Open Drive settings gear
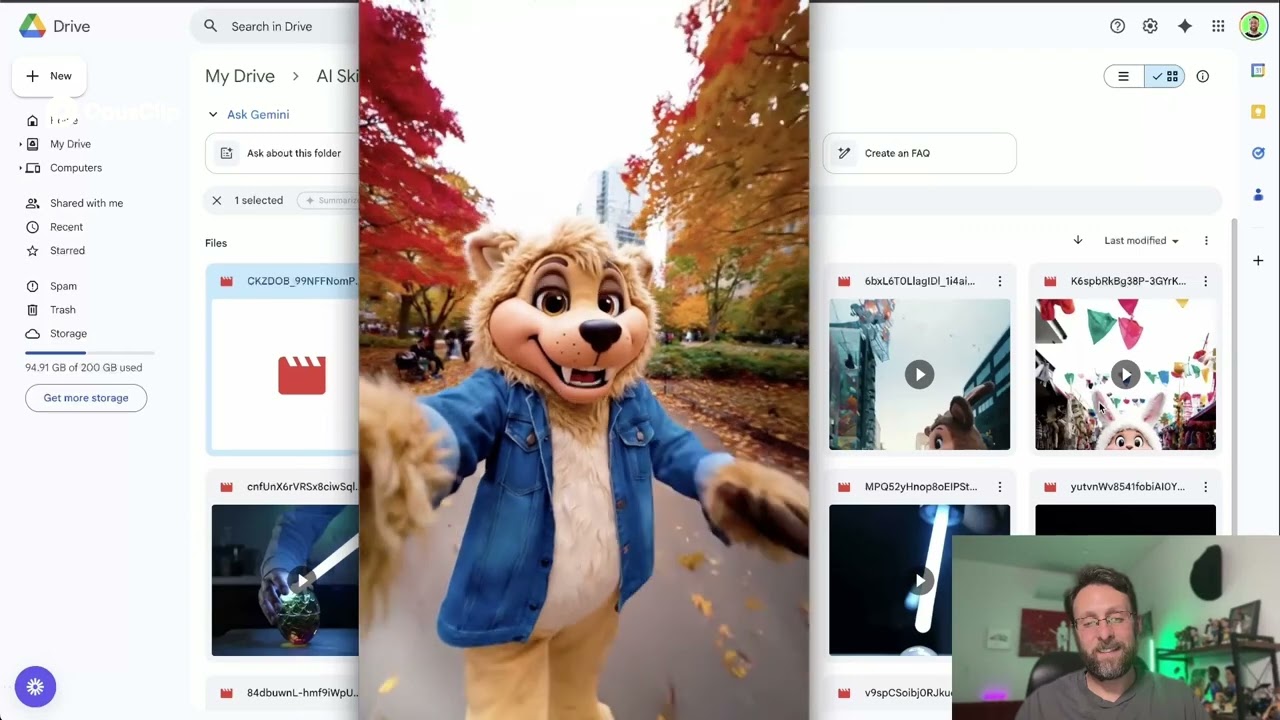Viewport: 1280px width, 720px height. tap(1150, 26)
